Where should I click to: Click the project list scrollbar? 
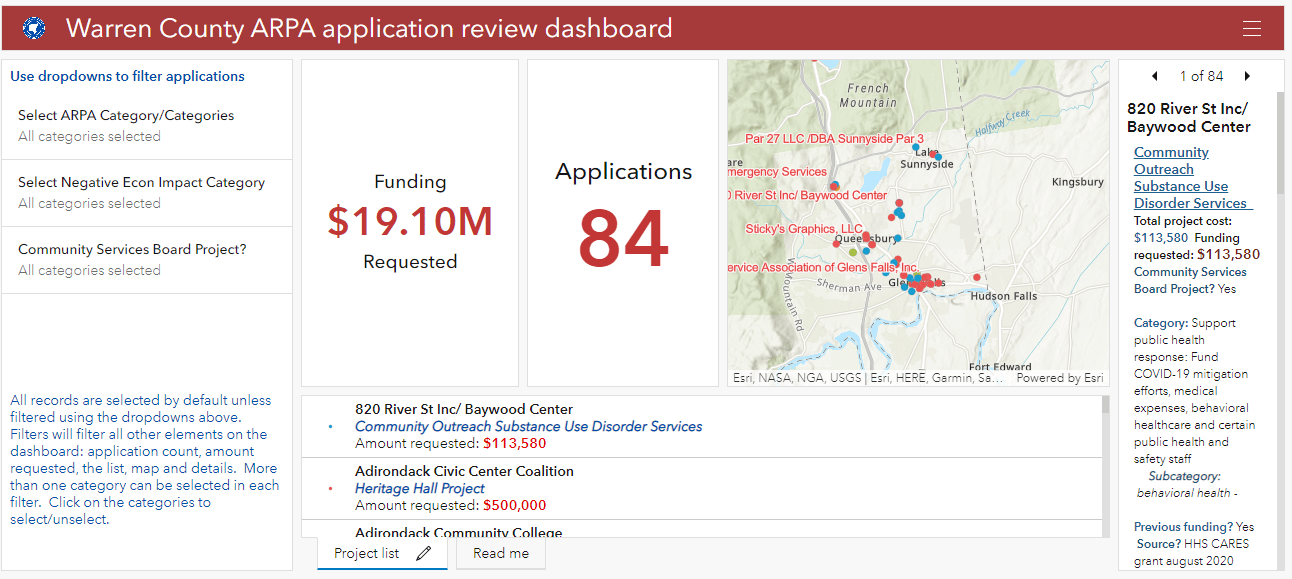[x=1105, y=404]
